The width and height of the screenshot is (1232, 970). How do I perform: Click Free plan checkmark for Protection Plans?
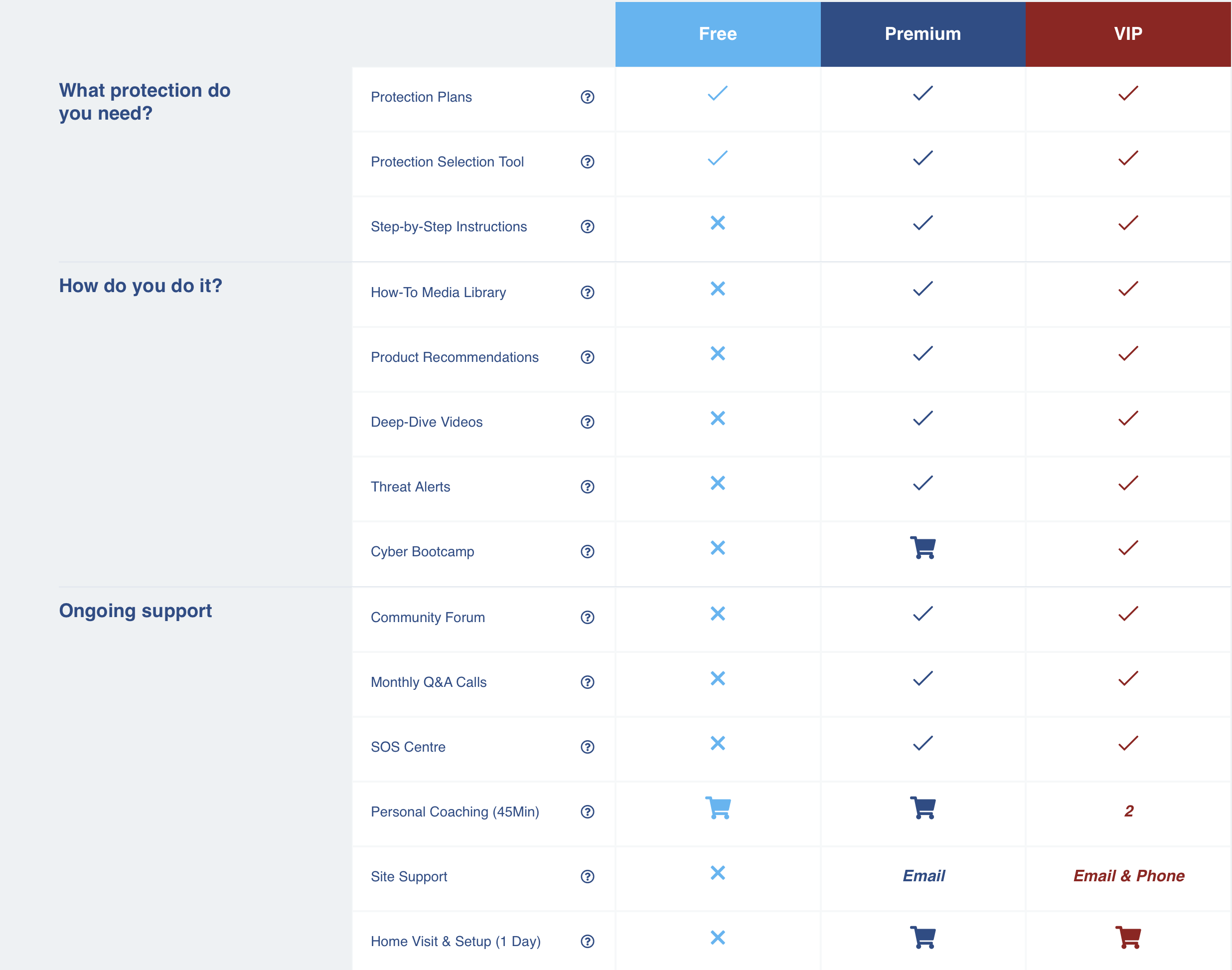(x=718, y=93)
